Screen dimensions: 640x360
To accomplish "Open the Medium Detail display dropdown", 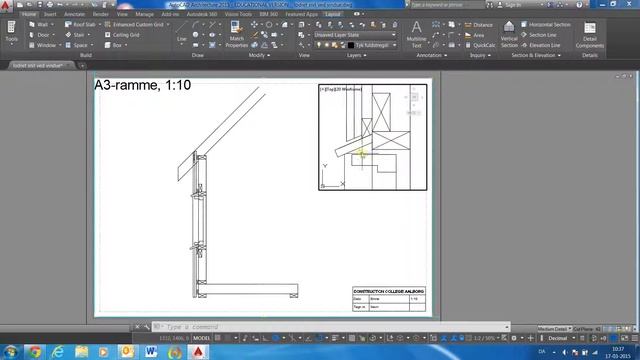I will click(x=554, y=329).
